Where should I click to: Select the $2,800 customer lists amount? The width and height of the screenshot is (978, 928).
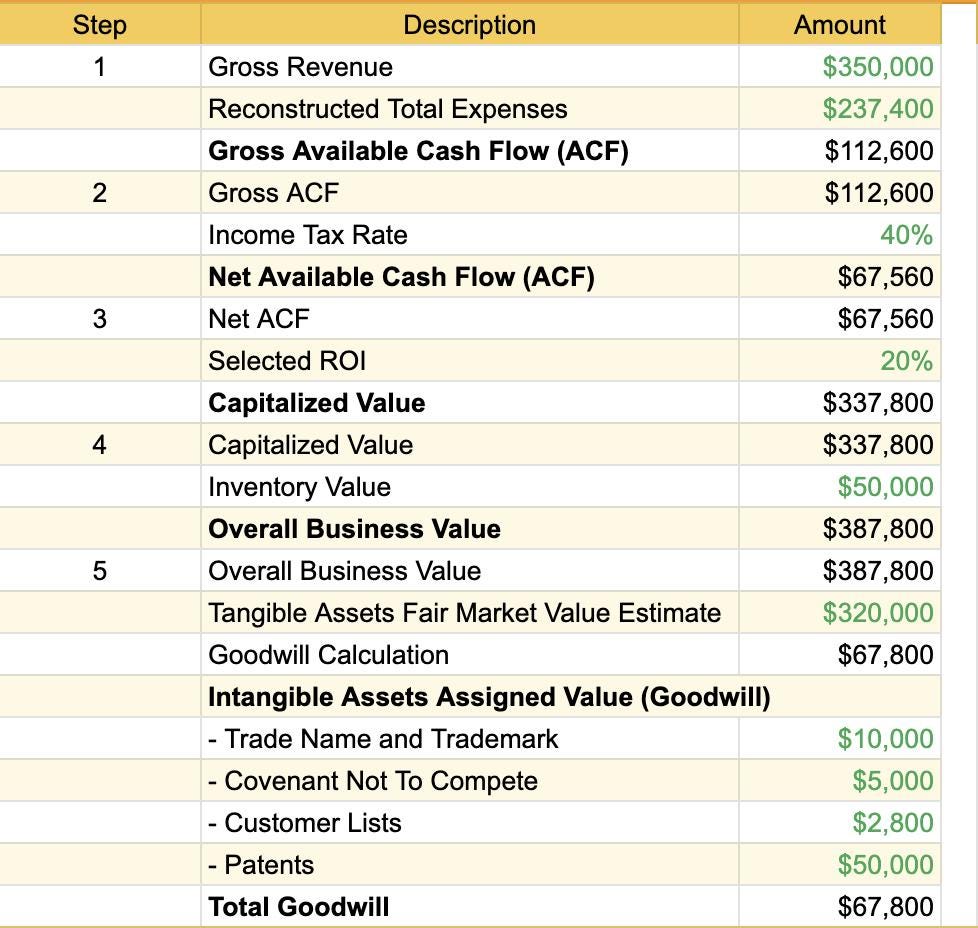click(891, 823)
